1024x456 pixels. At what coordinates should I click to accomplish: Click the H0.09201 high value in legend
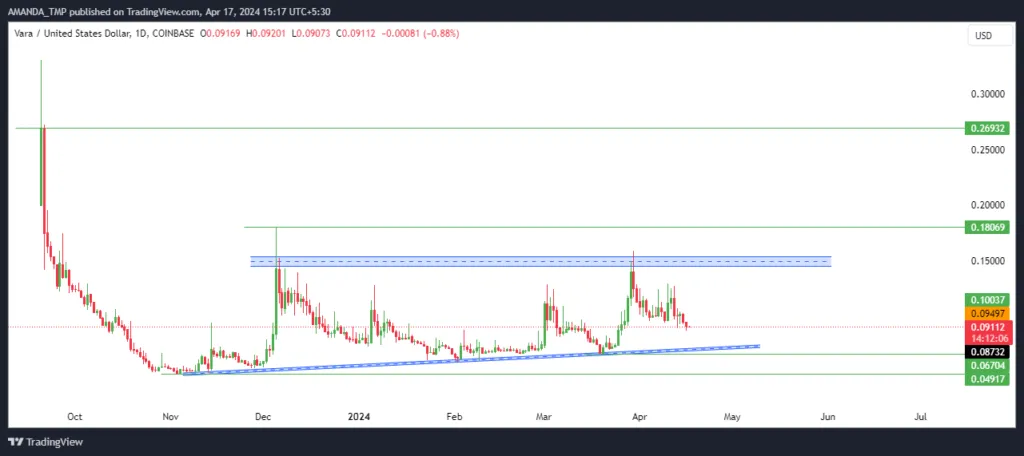click(x=266, y=33)
